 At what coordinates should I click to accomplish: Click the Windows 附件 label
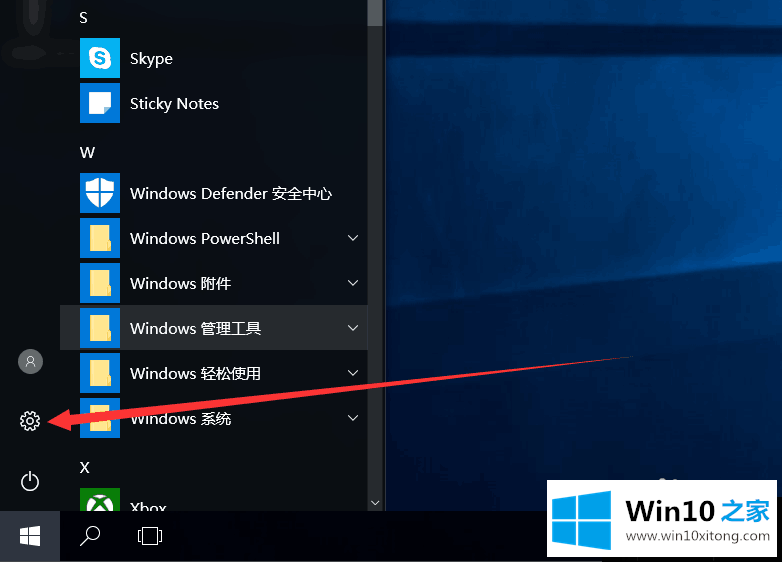pos(180,283)
